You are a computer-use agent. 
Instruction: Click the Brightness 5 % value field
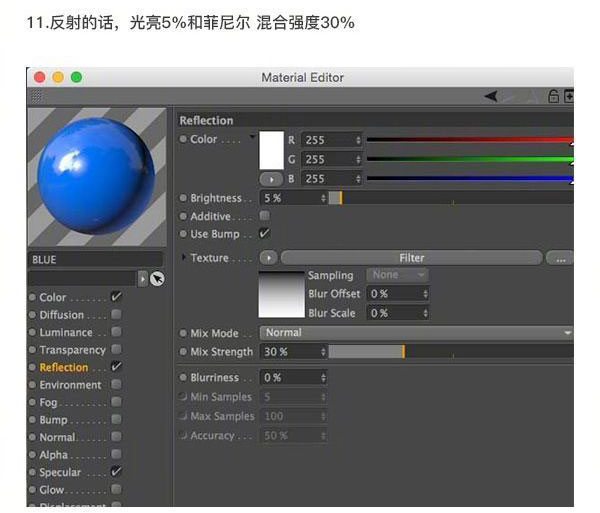(x=293, y=198)
